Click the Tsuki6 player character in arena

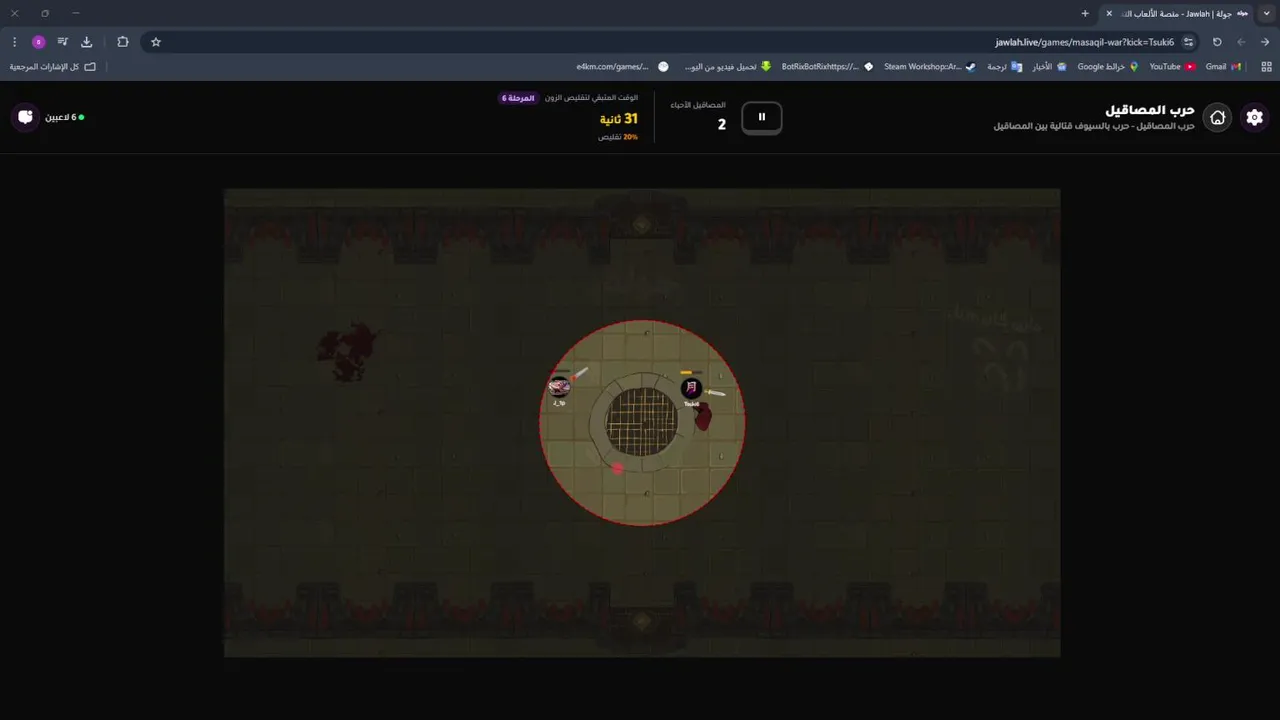click(691, 388)
